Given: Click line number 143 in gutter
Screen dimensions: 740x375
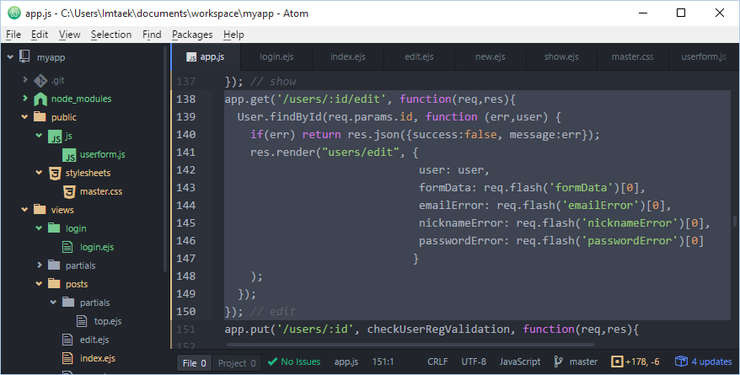Looking at the screenshot, I should [x=186, y=188].
